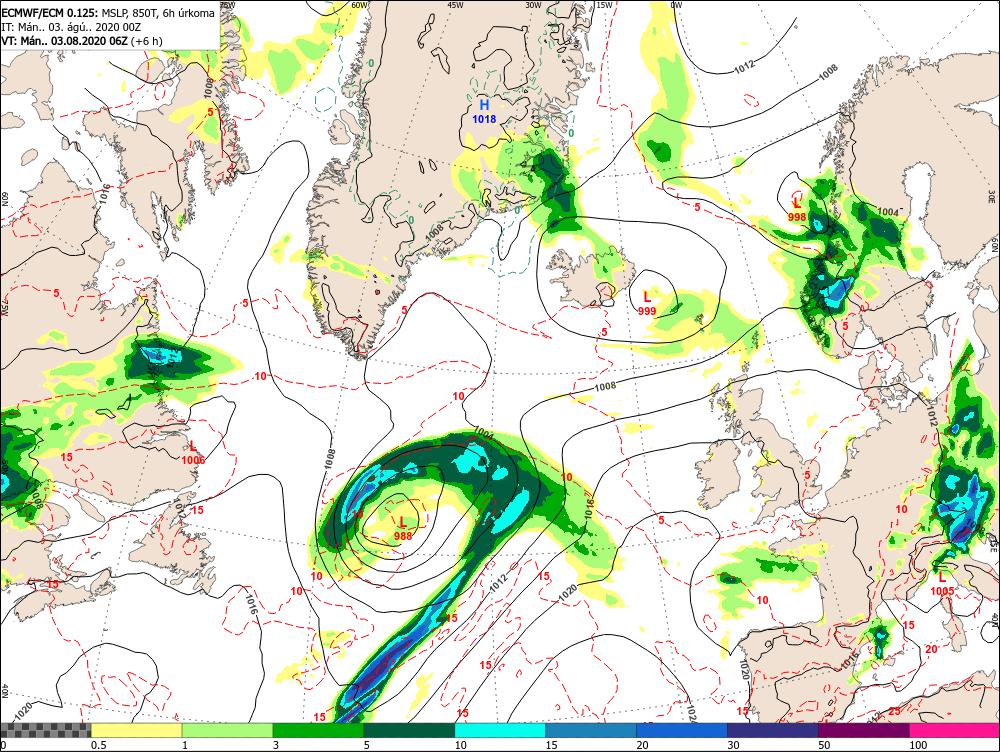The height and width of the screenshot is (752, 1000).
Task: Select the L 999 low near Iceland
Action: tap(647, 303)
